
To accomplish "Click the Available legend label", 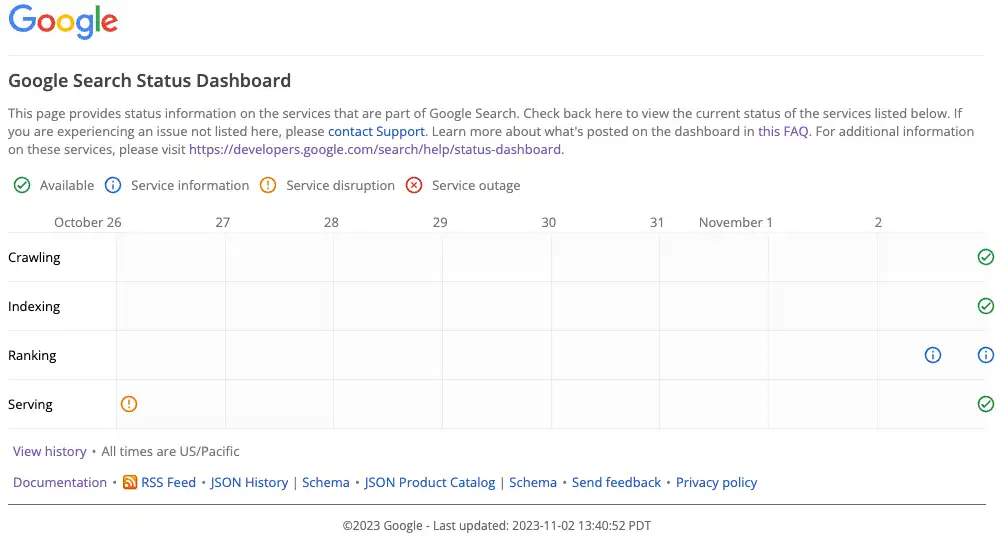I will tap(67, 186).
